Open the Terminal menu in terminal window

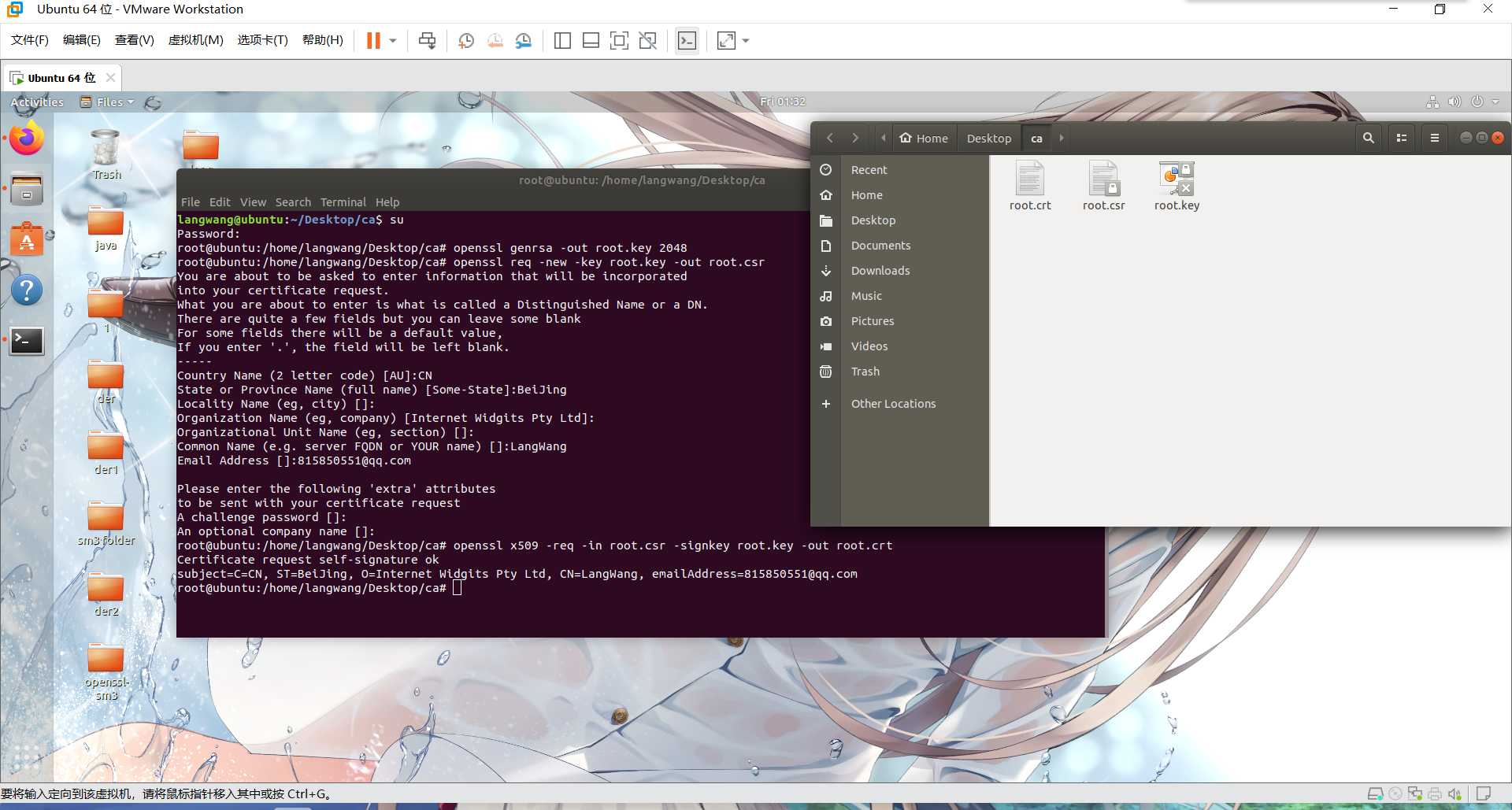pyautogui.click(x=343, y=202)
